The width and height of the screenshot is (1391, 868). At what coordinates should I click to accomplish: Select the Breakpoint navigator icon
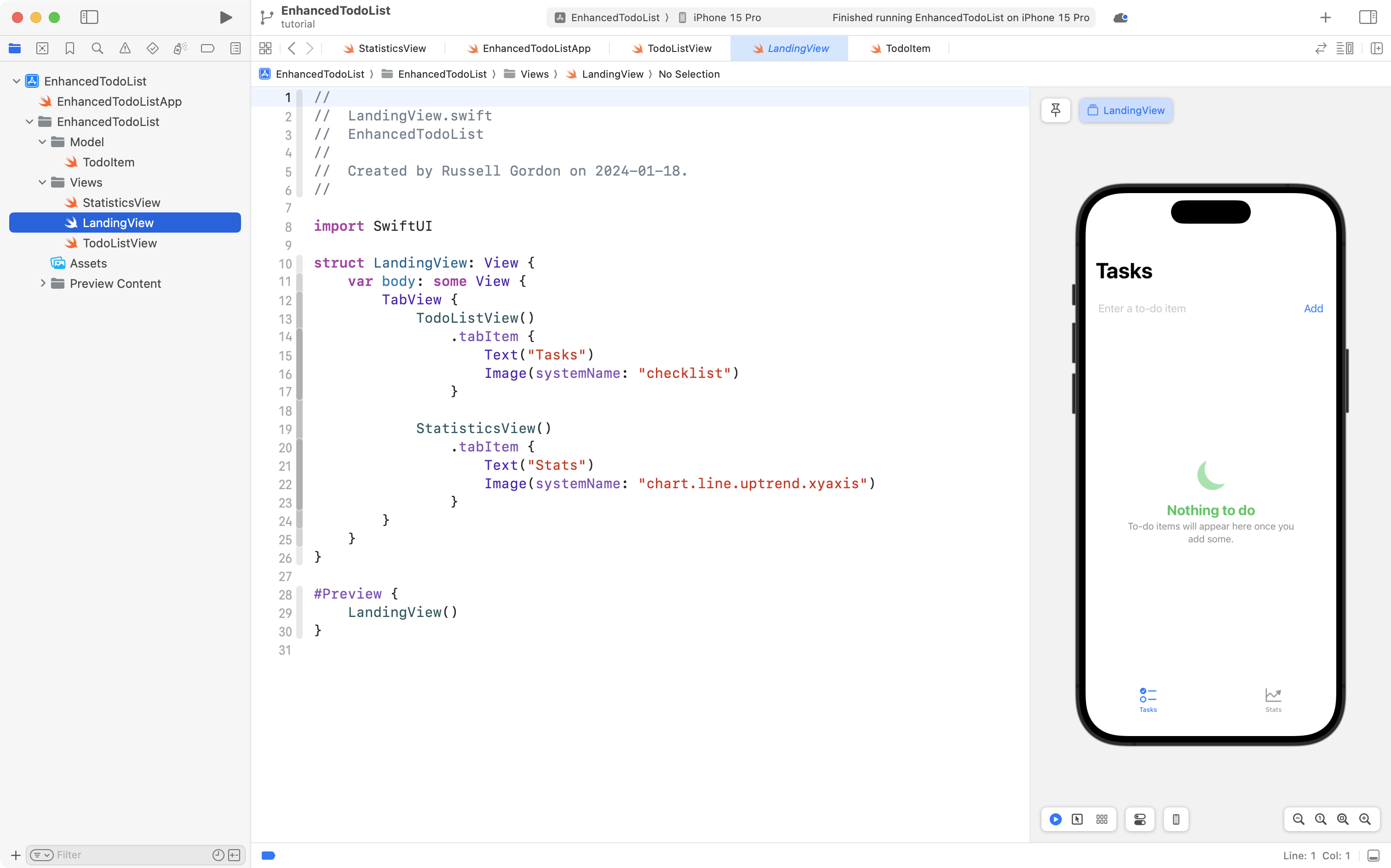[x=207, y=48]
